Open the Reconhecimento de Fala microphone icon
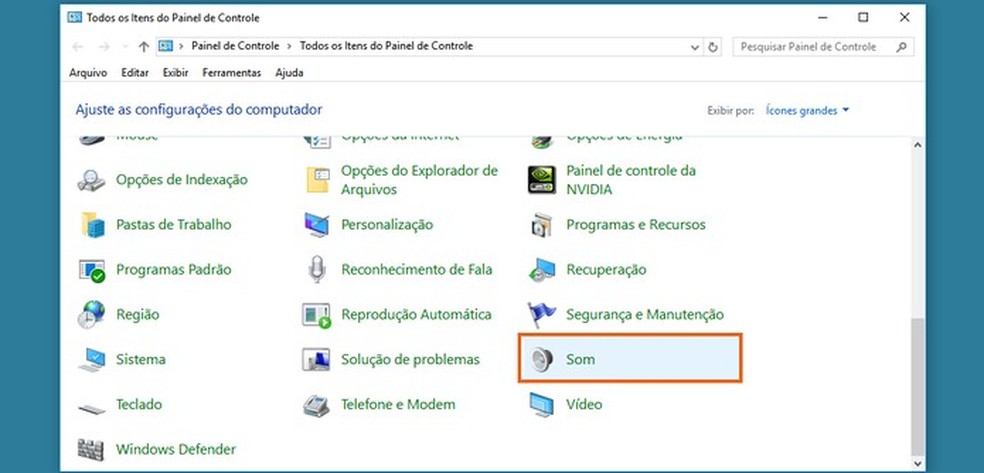984x473 pixels. (x=317, y=270)
